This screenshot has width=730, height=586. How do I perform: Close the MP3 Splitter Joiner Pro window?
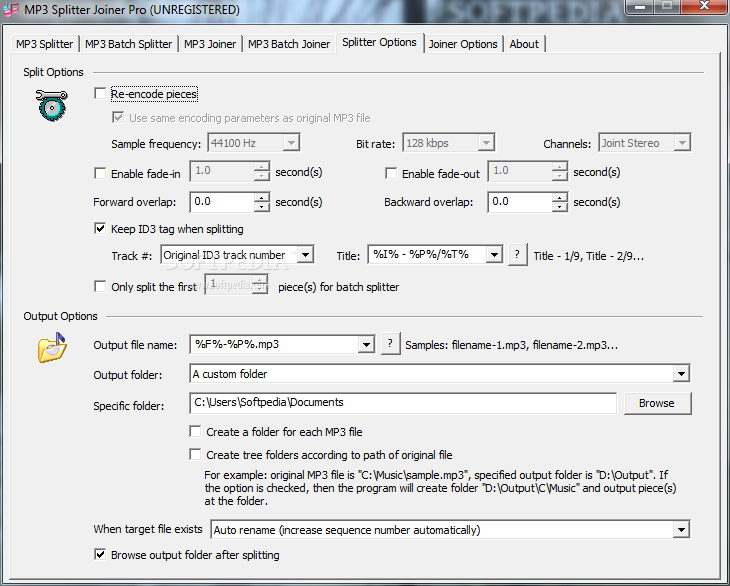click(x=704, y=7)
